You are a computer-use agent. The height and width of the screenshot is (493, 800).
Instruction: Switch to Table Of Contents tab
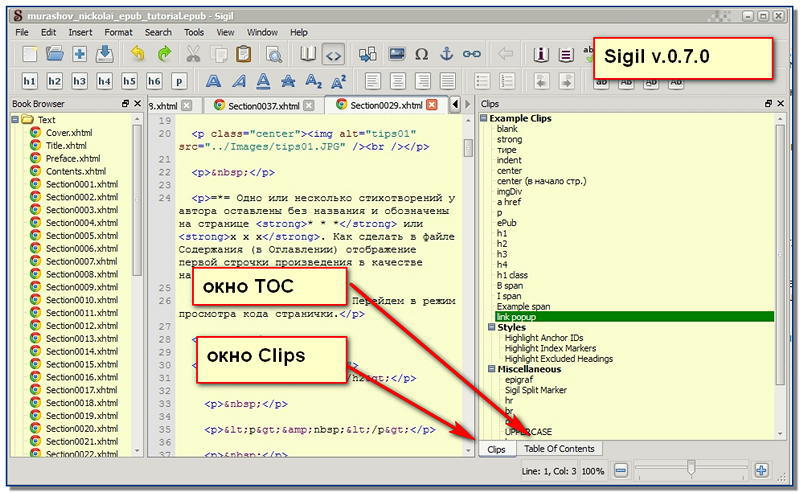559,449
